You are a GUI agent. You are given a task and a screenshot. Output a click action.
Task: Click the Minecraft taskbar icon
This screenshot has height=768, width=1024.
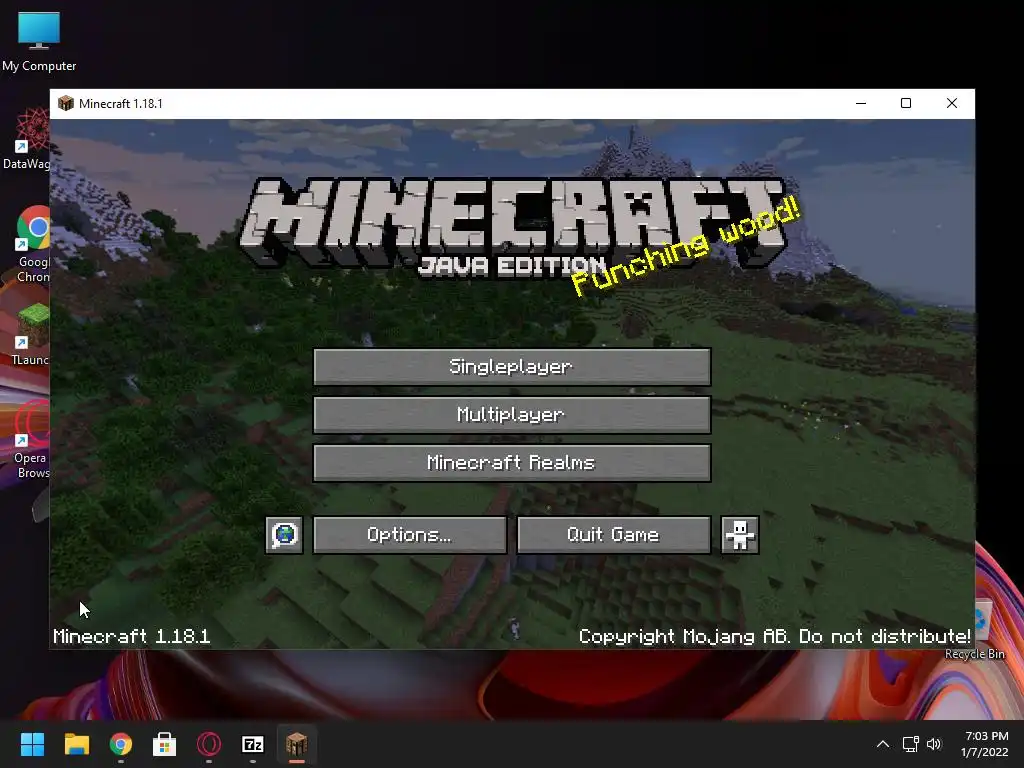click(296, 744)
